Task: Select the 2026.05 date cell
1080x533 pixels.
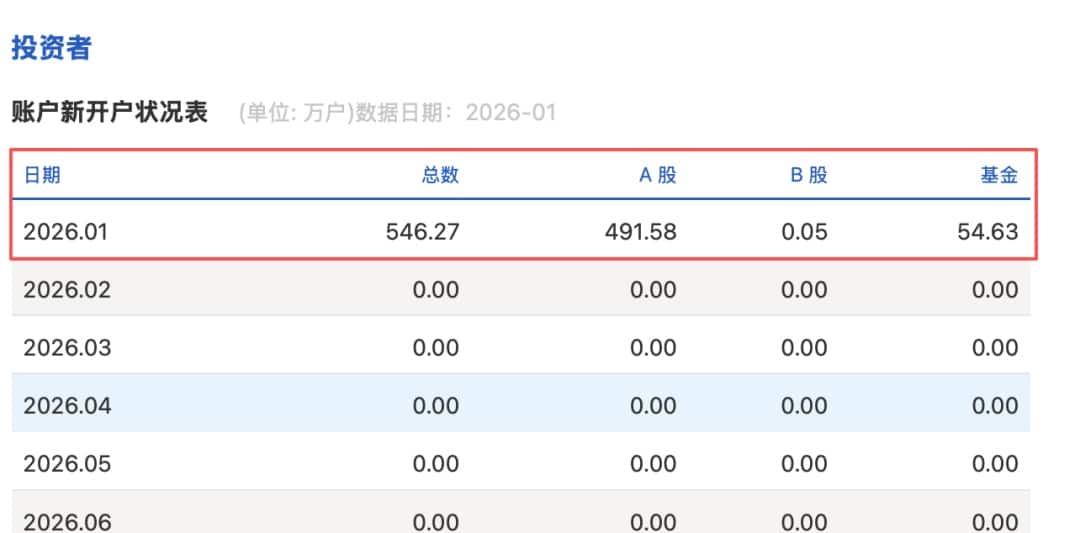Action: 67,463
